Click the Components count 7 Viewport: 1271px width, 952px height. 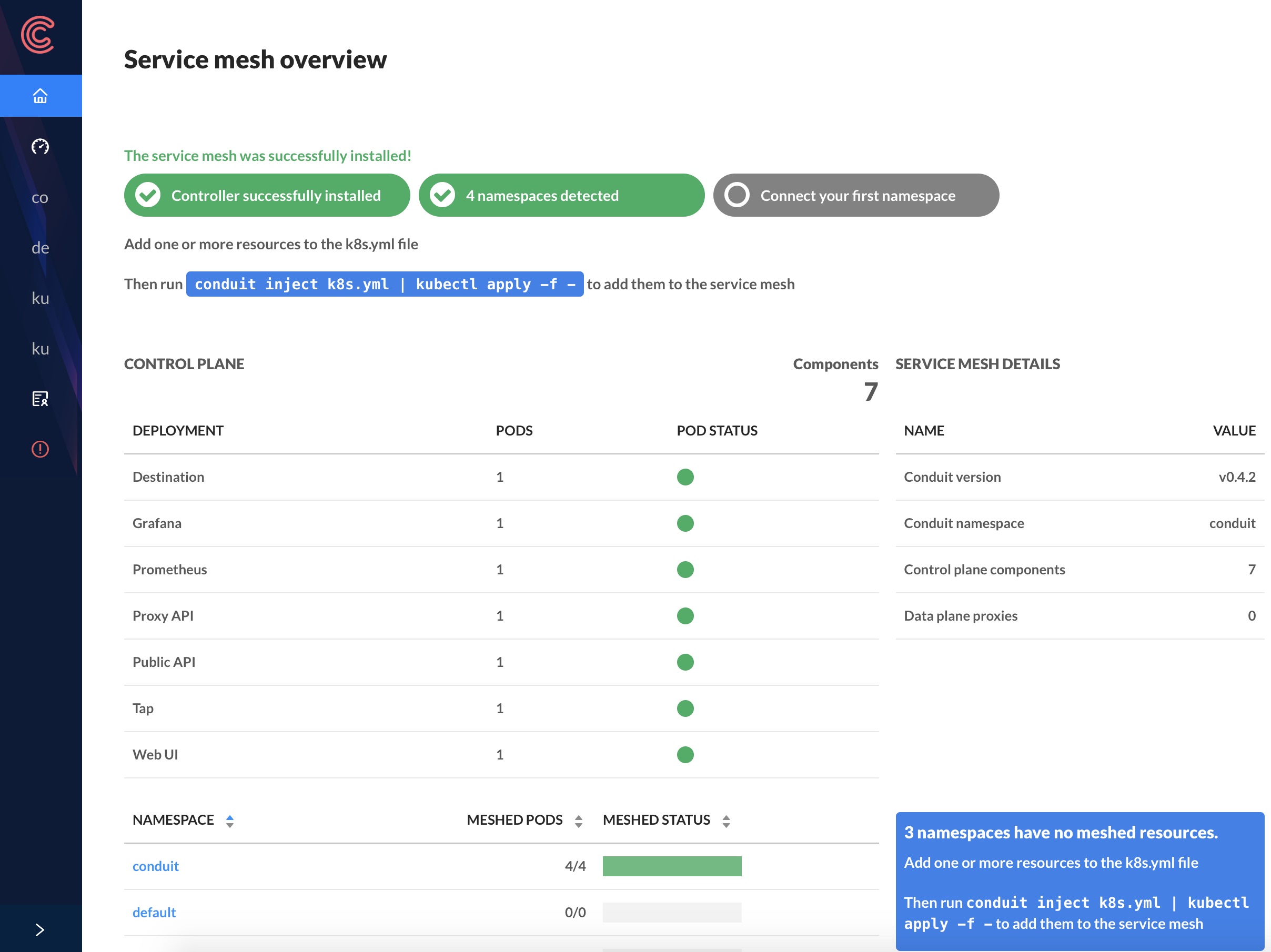click(871, 392)
